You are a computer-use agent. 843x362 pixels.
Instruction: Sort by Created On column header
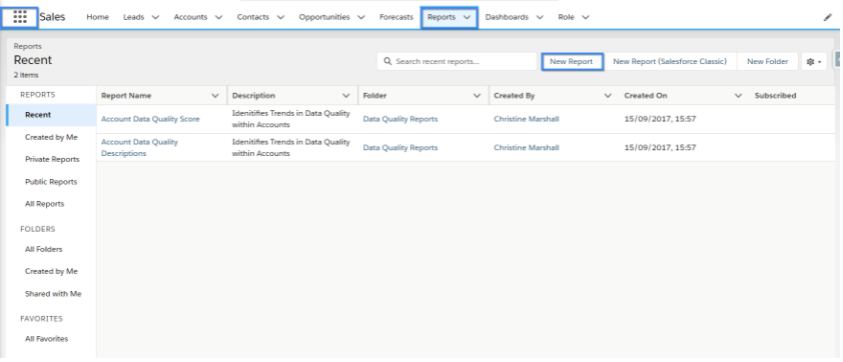click(x=646, y=96)
